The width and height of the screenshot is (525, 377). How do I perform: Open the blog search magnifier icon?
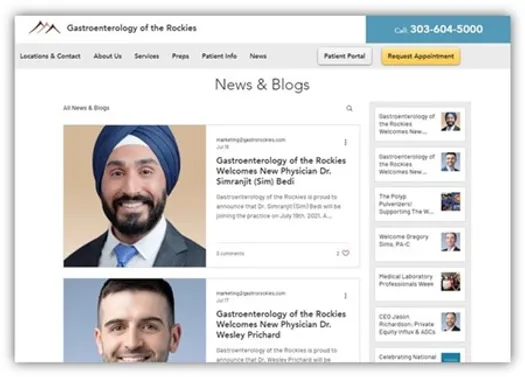(x=349, y=108)
